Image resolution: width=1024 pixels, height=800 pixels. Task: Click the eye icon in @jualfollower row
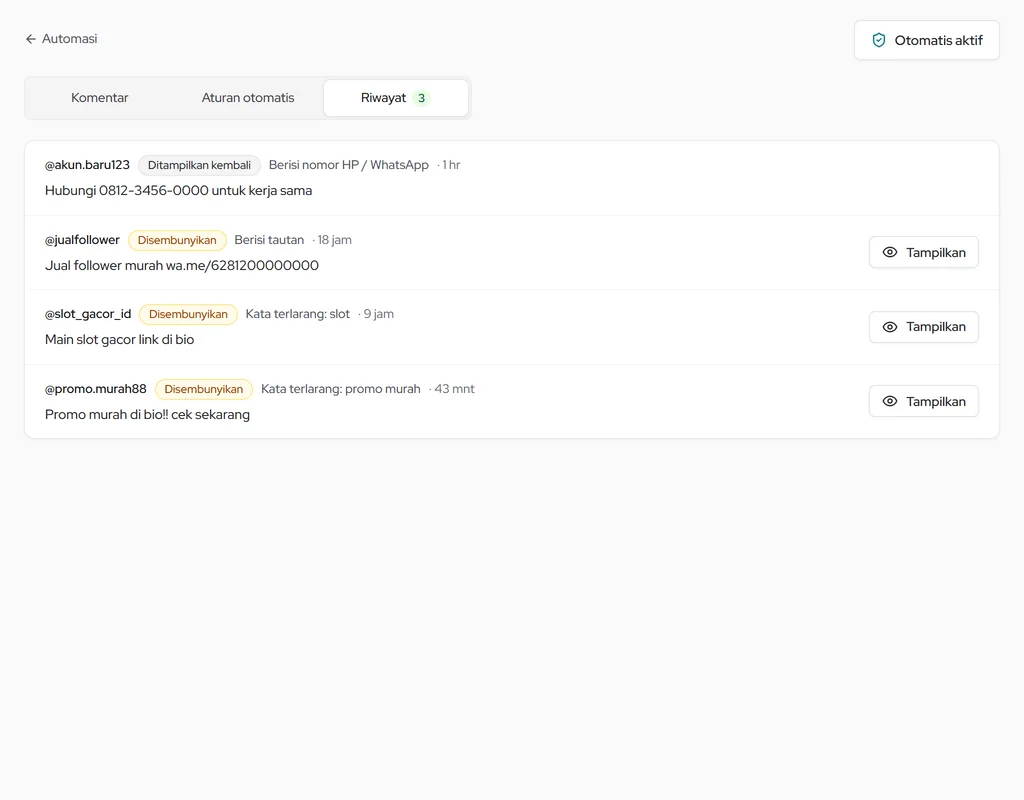tap(890, 252)
